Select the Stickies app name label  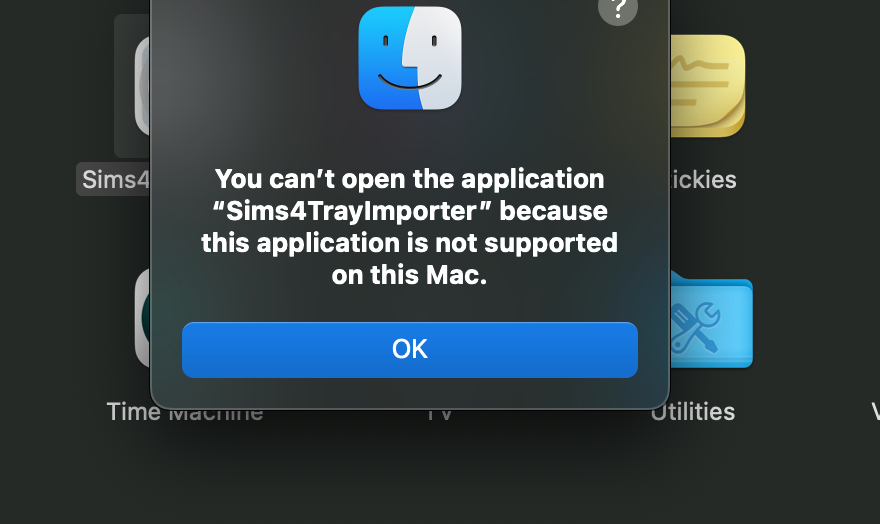click(x=703, y=180)
